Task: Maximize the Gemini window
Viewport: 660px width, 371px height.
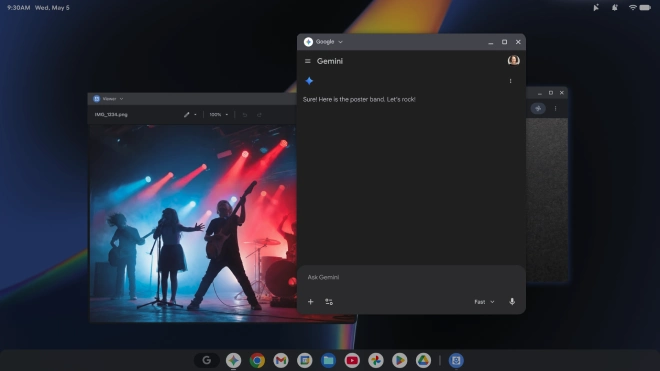Action: tap(504, 42)
